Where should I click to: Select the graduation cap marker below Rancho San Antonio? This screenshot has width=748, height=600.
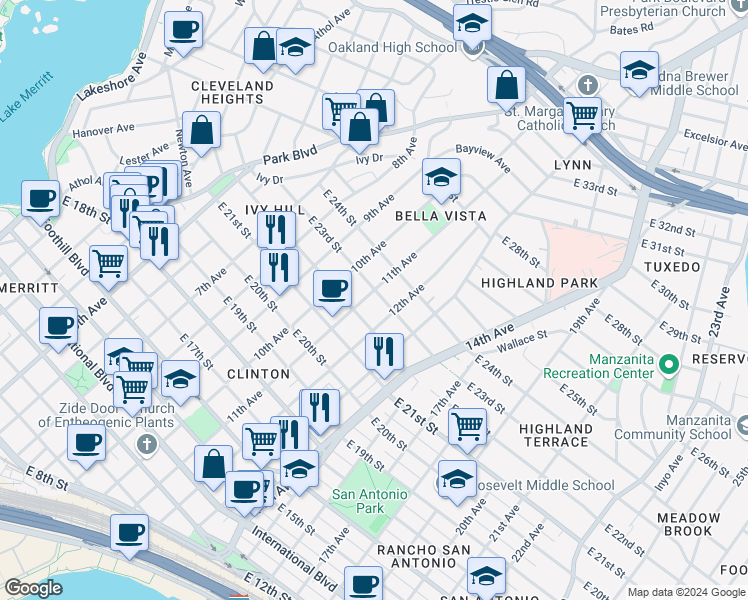pos(486,578)
